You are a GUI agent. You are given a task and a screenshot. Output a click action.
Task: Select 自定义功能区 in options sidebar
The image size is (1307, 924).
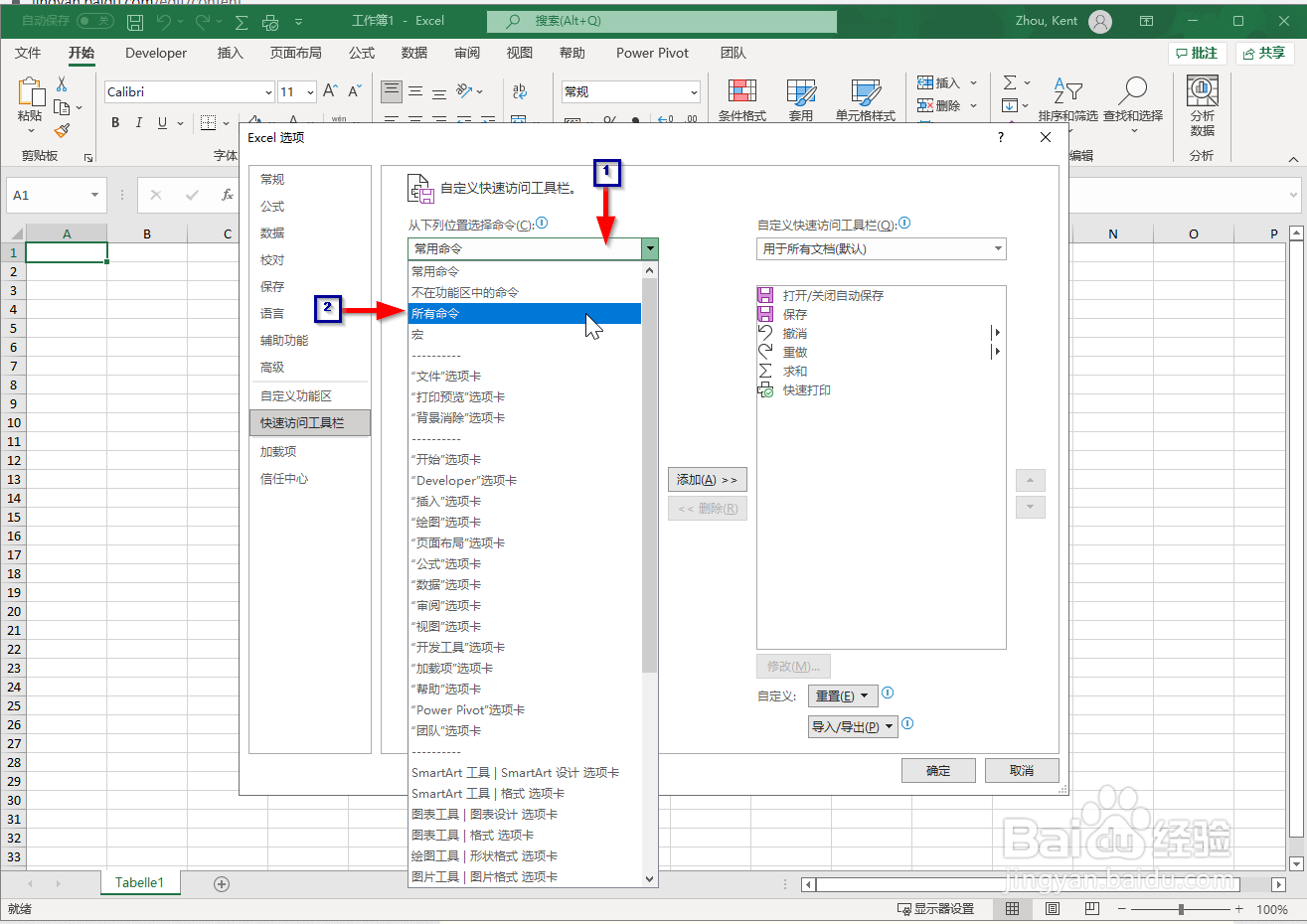(310, 395)
